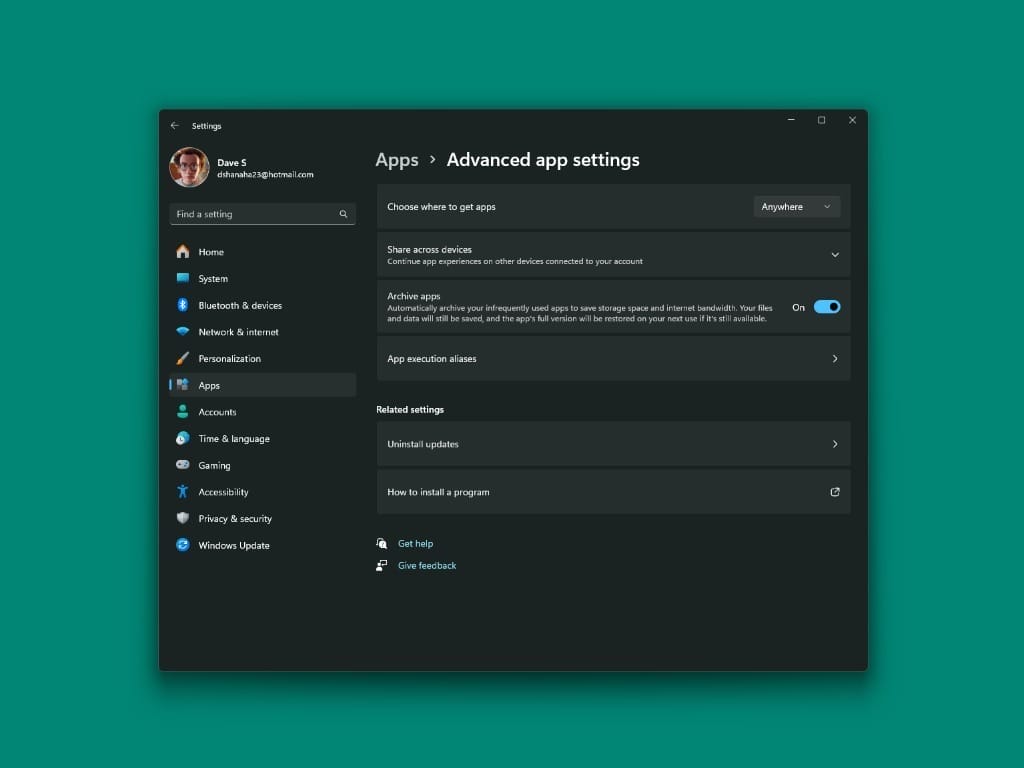Click the Accounts icon in the sidebar
This screenshot has height=768, width=1024.
click(x=184, y=411)
